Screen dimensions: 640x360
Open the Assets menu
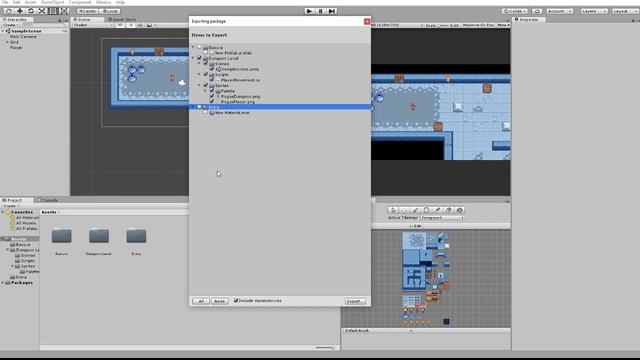pos(31,2)
